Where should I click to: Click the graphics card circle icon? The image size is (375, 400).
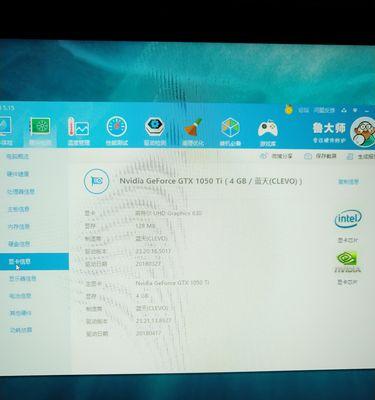point(97,181)
